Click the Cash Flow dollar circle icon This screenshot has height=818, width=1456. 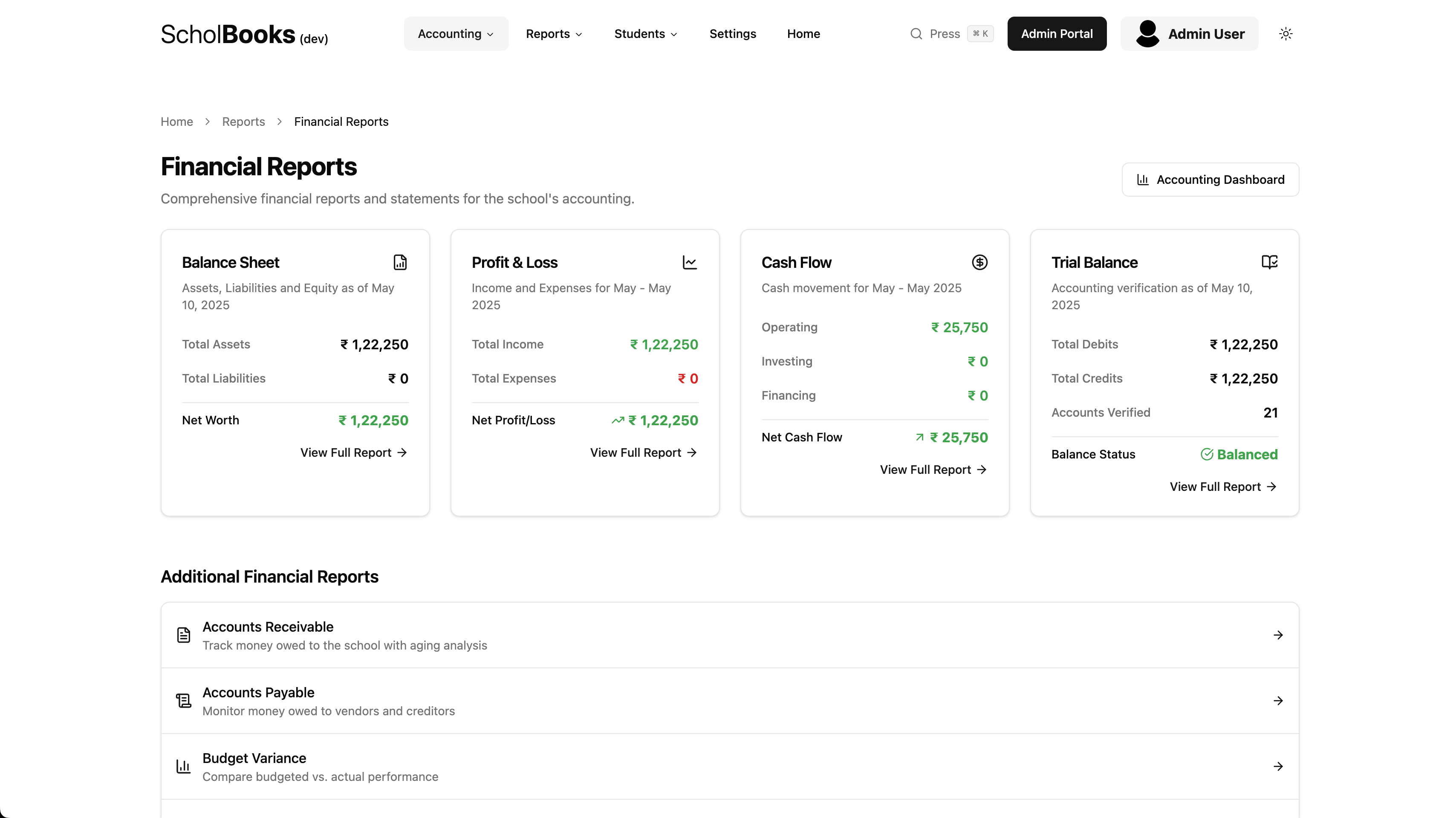pos(979,262)
